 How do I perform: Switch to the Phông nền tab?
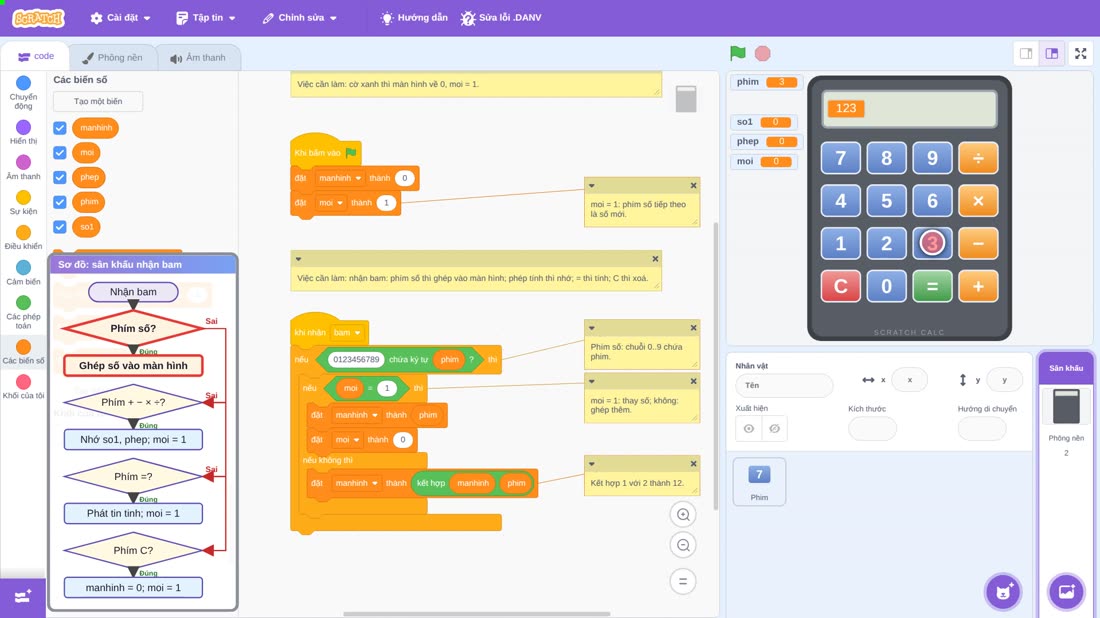[112, 58]
